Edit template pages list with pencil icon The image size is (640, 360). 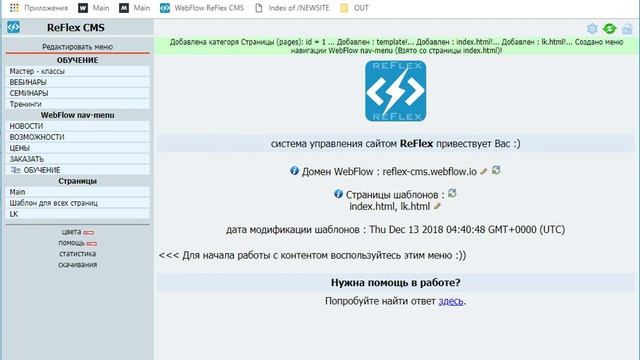437,206
